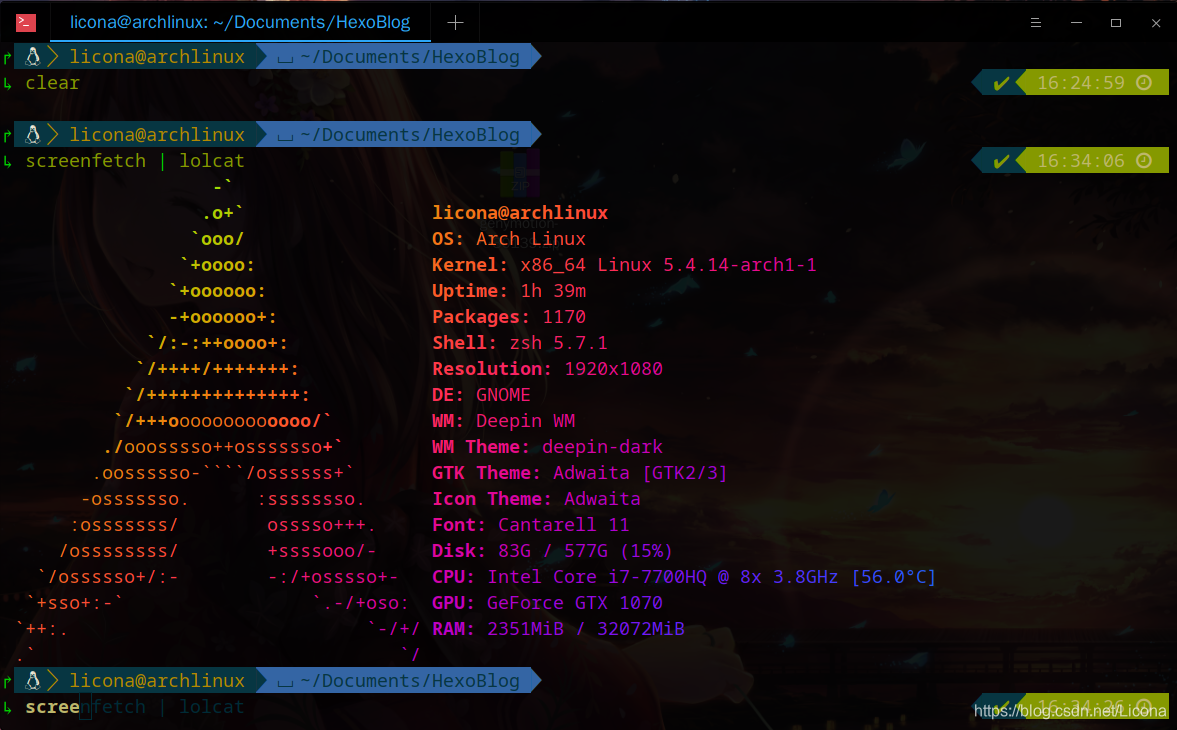Image resolution: width=1177 pixels, height=730 pixels.
Task: Click the timestamp 16:34:06
Action: (x=1081, y=161)
